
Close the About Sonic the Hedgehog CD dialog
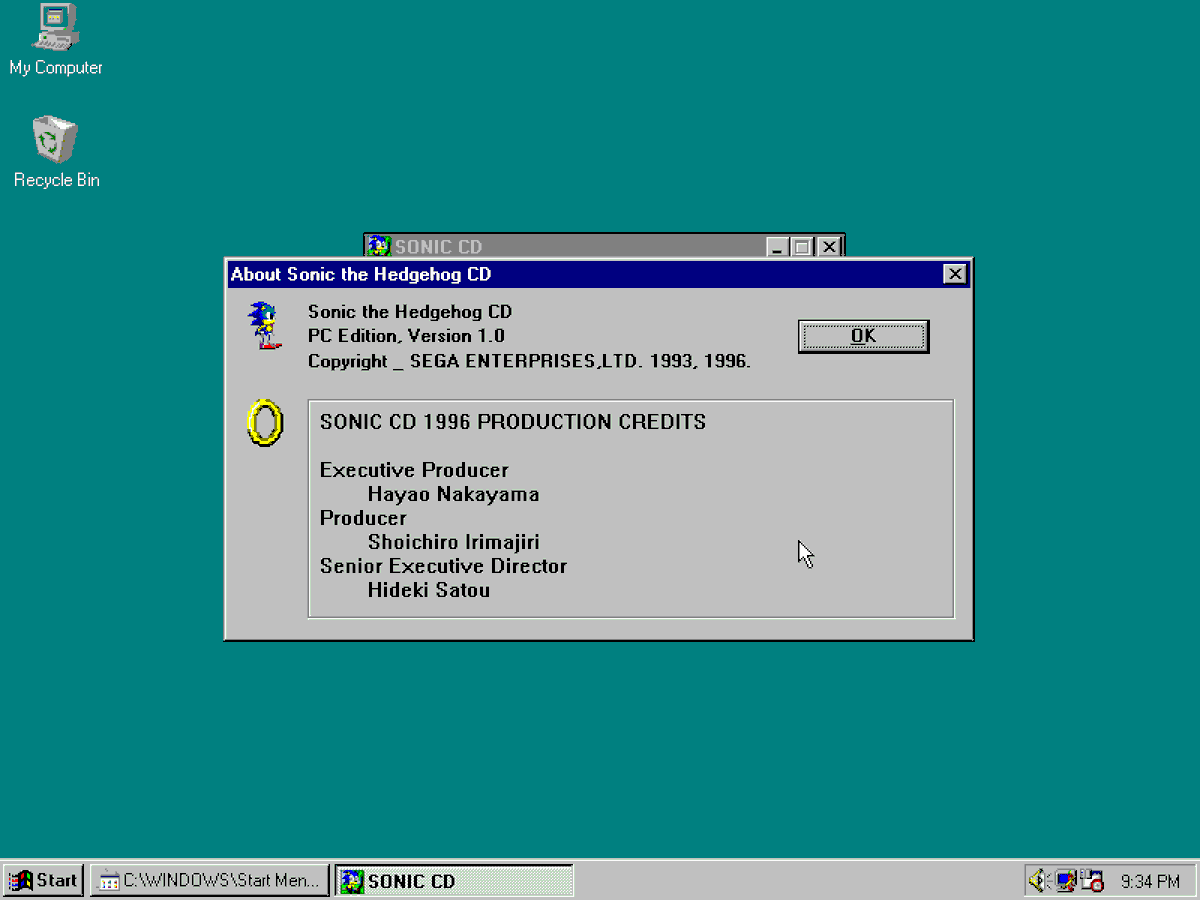tap(955, 274)
